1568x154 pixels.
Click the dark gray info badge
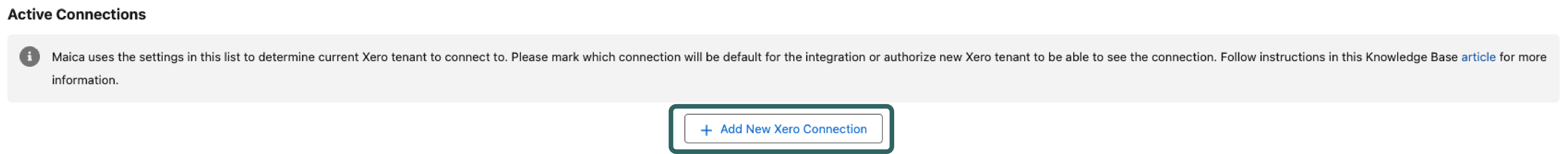[x=29, y=57]
